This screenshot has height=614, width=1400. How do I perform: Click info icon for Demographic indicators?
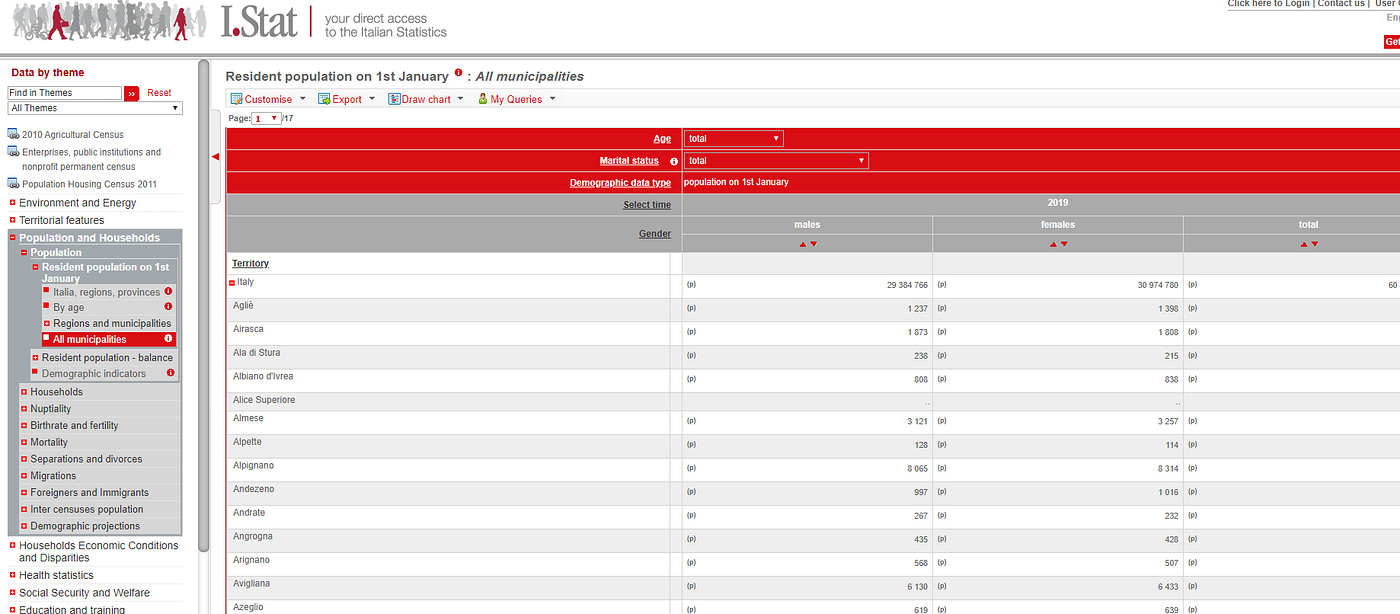coord(171,373)
